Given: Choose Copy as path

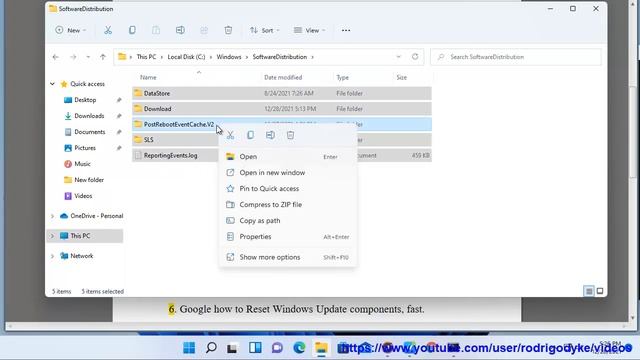Looking at the screenshot, I should point(288,220).
